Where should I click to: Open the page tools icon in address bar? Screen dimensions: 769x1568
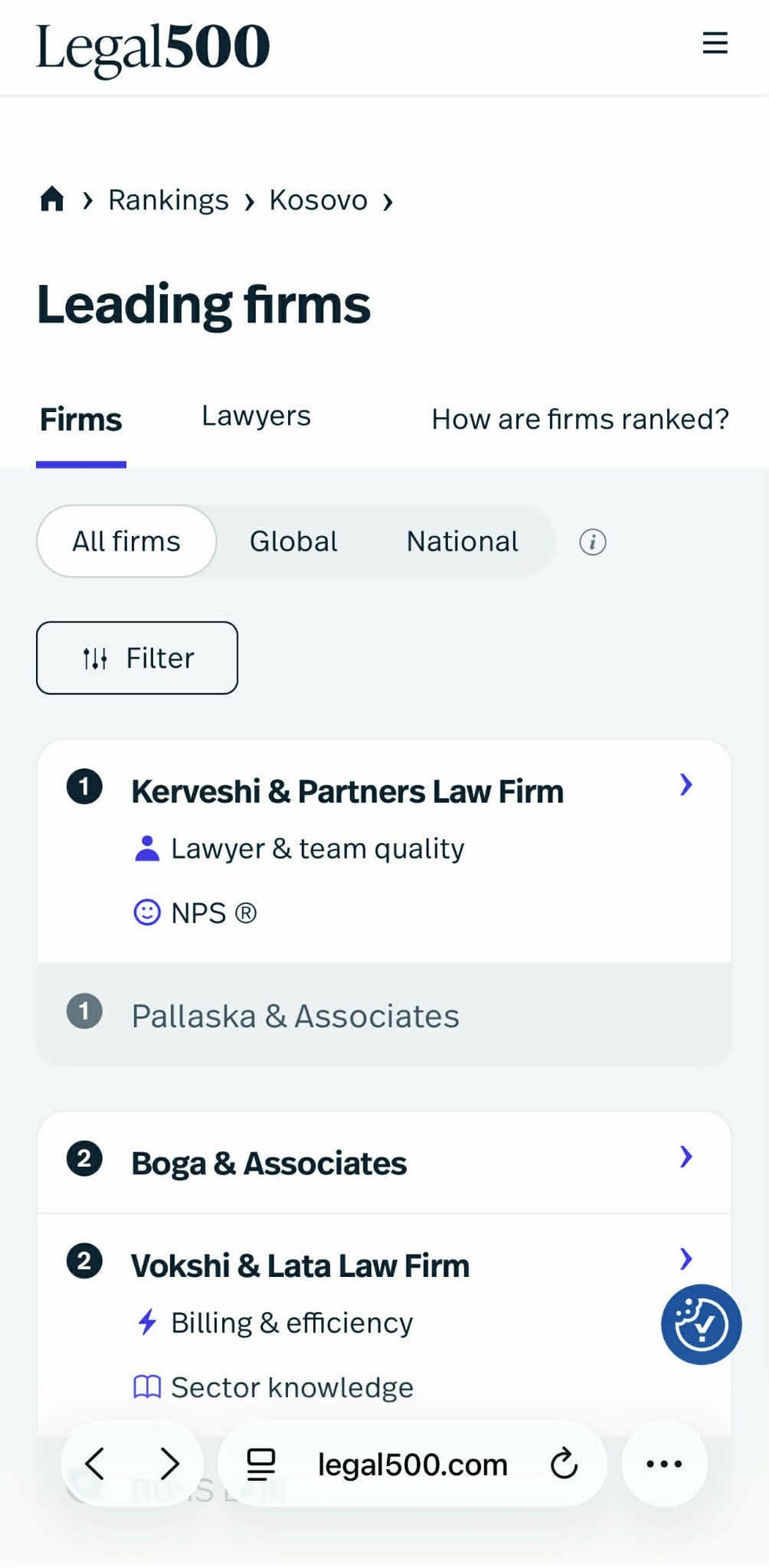(261, 1464)
